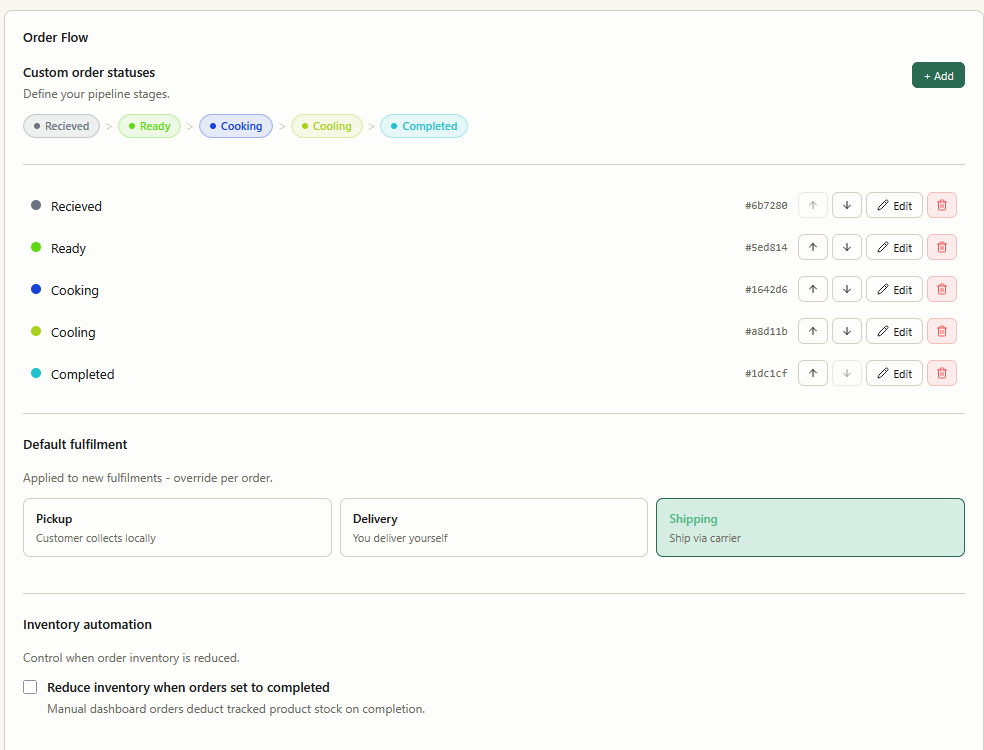Screen dimensions: 984x750
Task: Move the Completed status down
Action: [847, 373]
